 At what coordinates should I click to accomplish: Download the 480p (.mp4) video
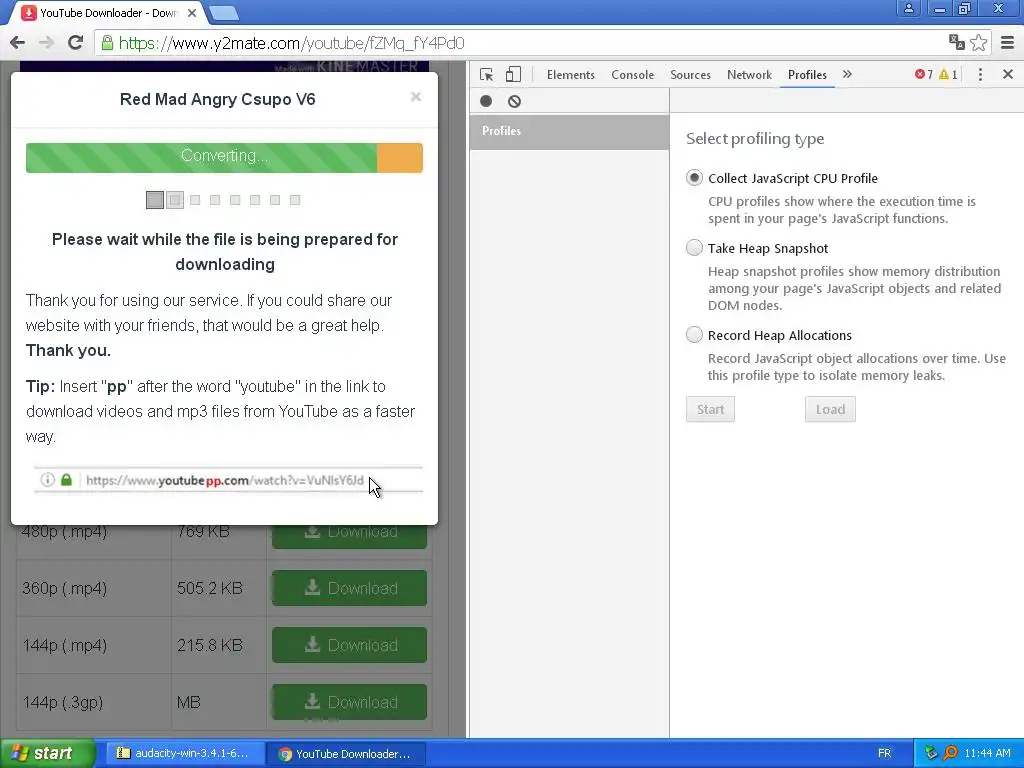[x=349, y=535]
